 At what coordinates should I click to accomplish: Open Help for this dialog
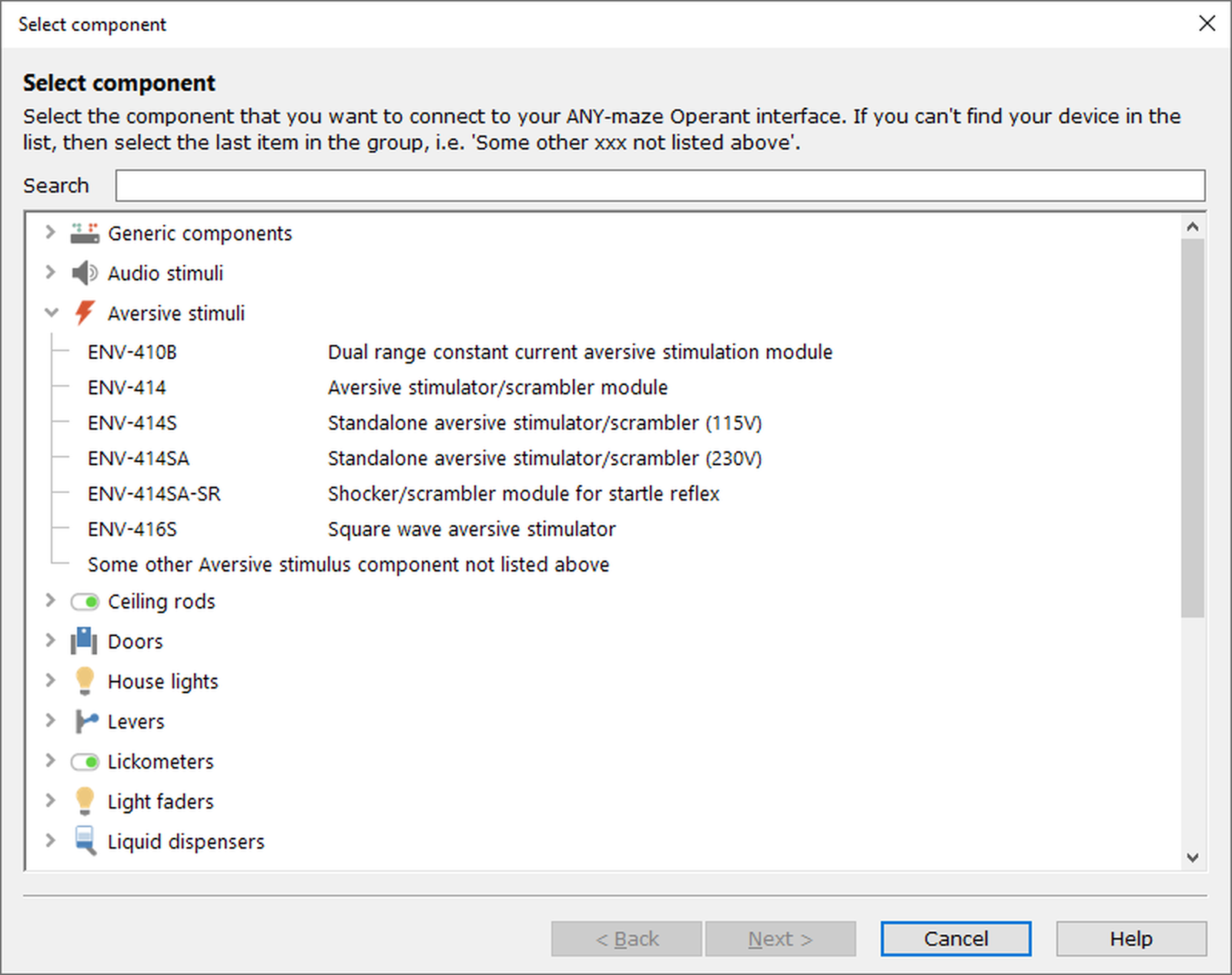[1130, 939]
